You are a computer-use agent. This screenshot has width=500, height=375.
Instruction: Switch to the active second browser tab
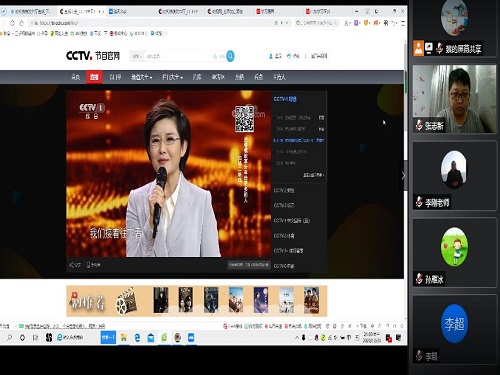click(x=82, y=11)
